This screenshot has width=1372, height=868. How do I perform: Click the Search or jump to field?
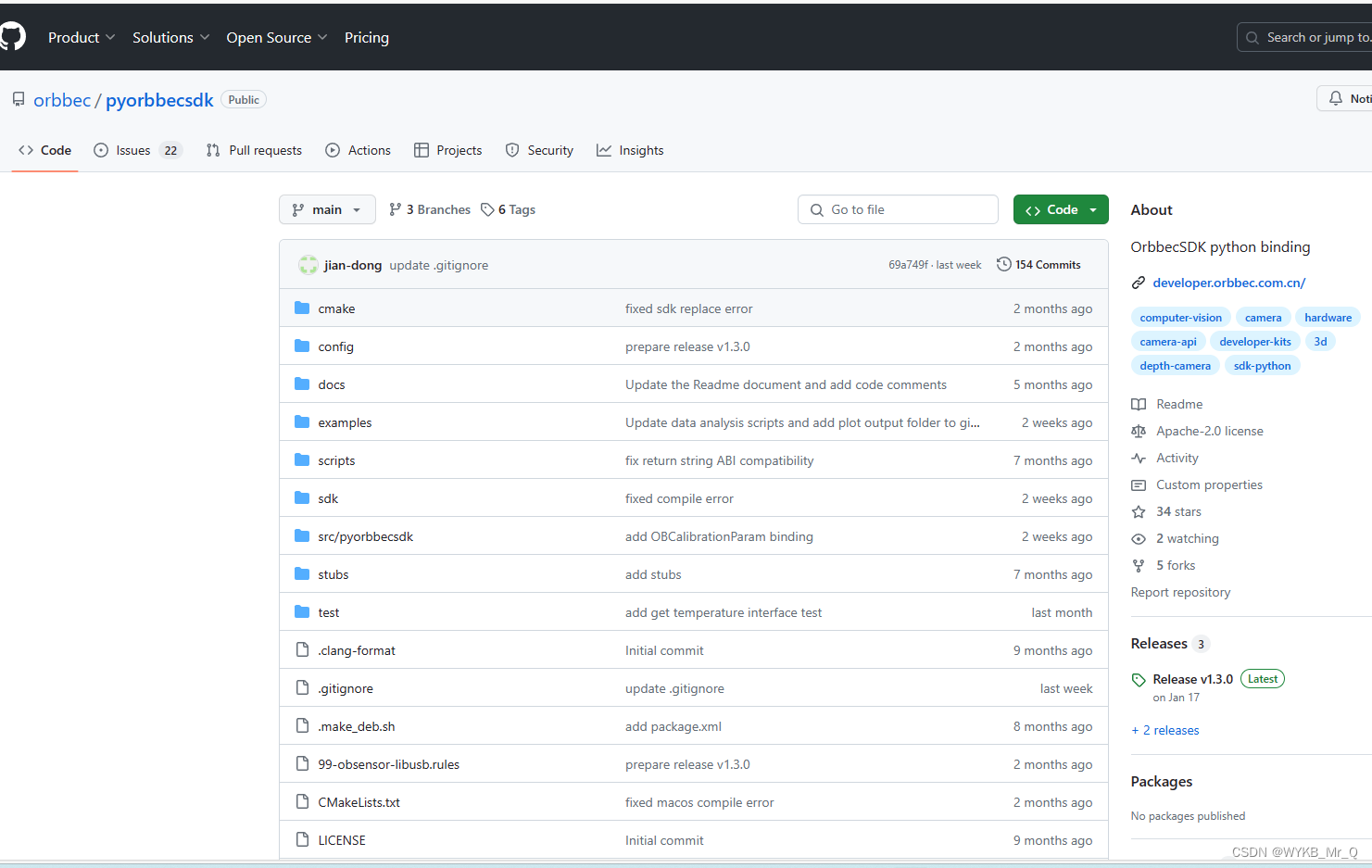(1304, 37)
